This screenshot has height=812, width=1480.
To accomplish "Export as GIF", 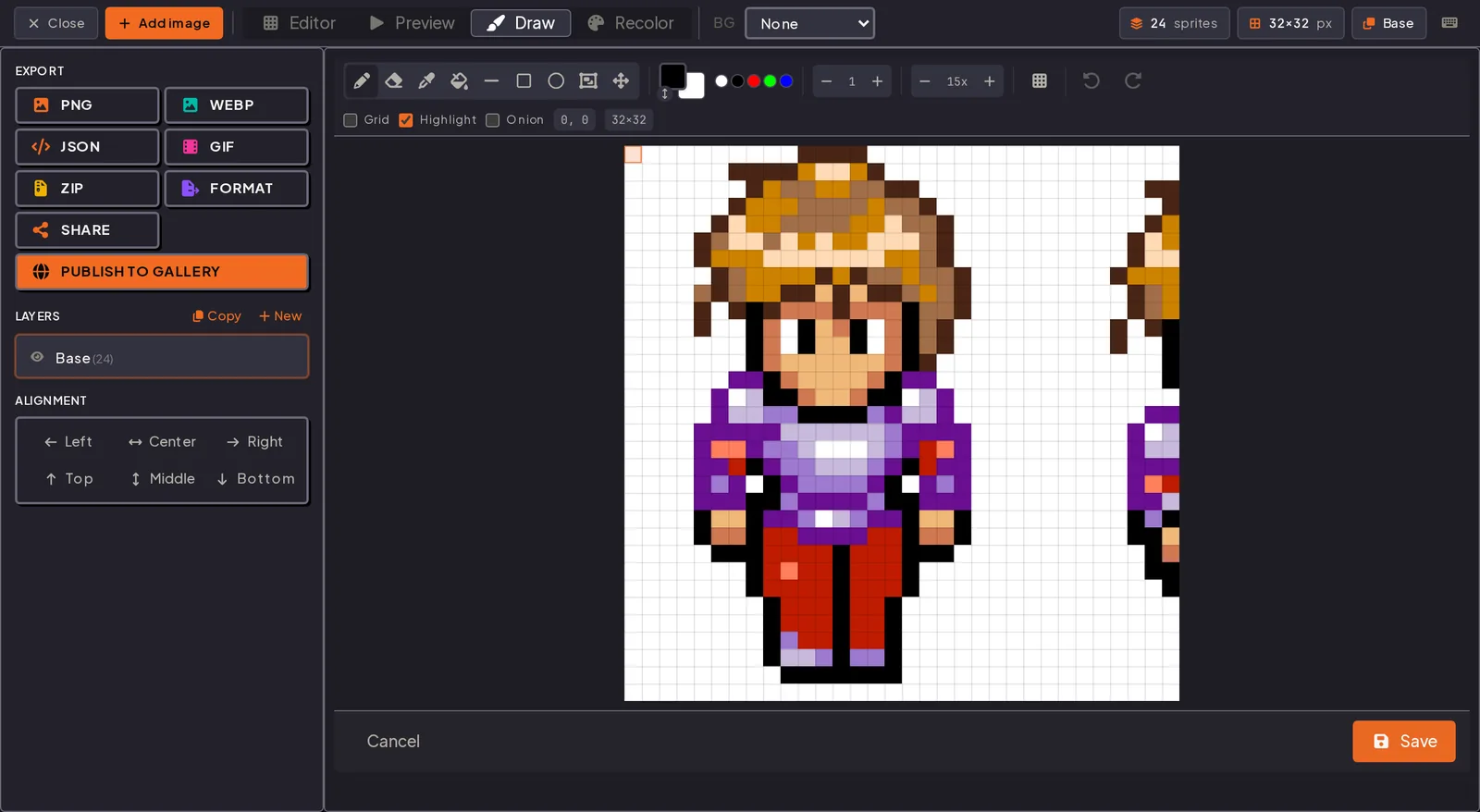I will 236,147.
